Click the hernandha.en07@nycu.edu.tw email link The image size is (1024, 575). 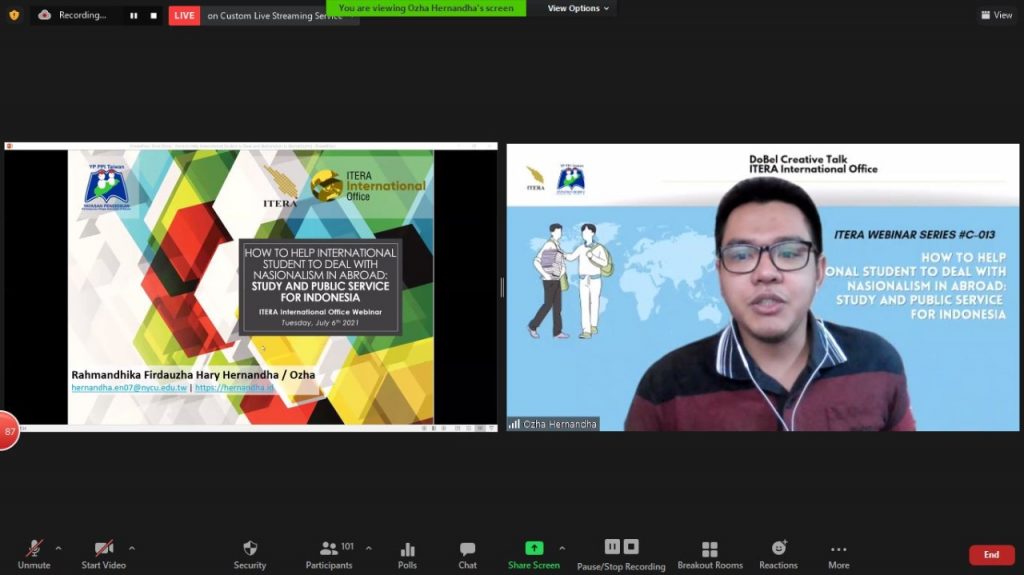pos(129,387)
